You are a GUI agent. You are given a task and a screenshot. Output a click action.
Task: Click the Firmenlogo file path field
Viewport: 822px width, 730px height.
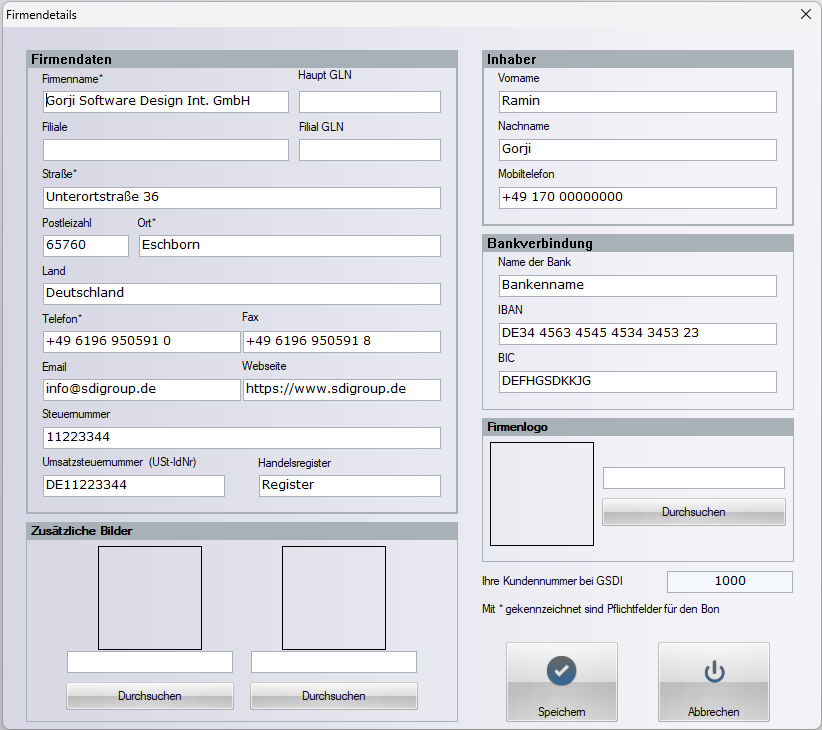[694, 478]
